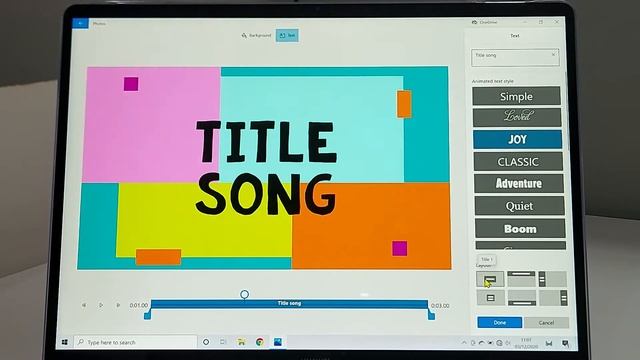Click the circular playhead on the timeline
The width and height of the screenshot is (640, 360).
(244, 294)
